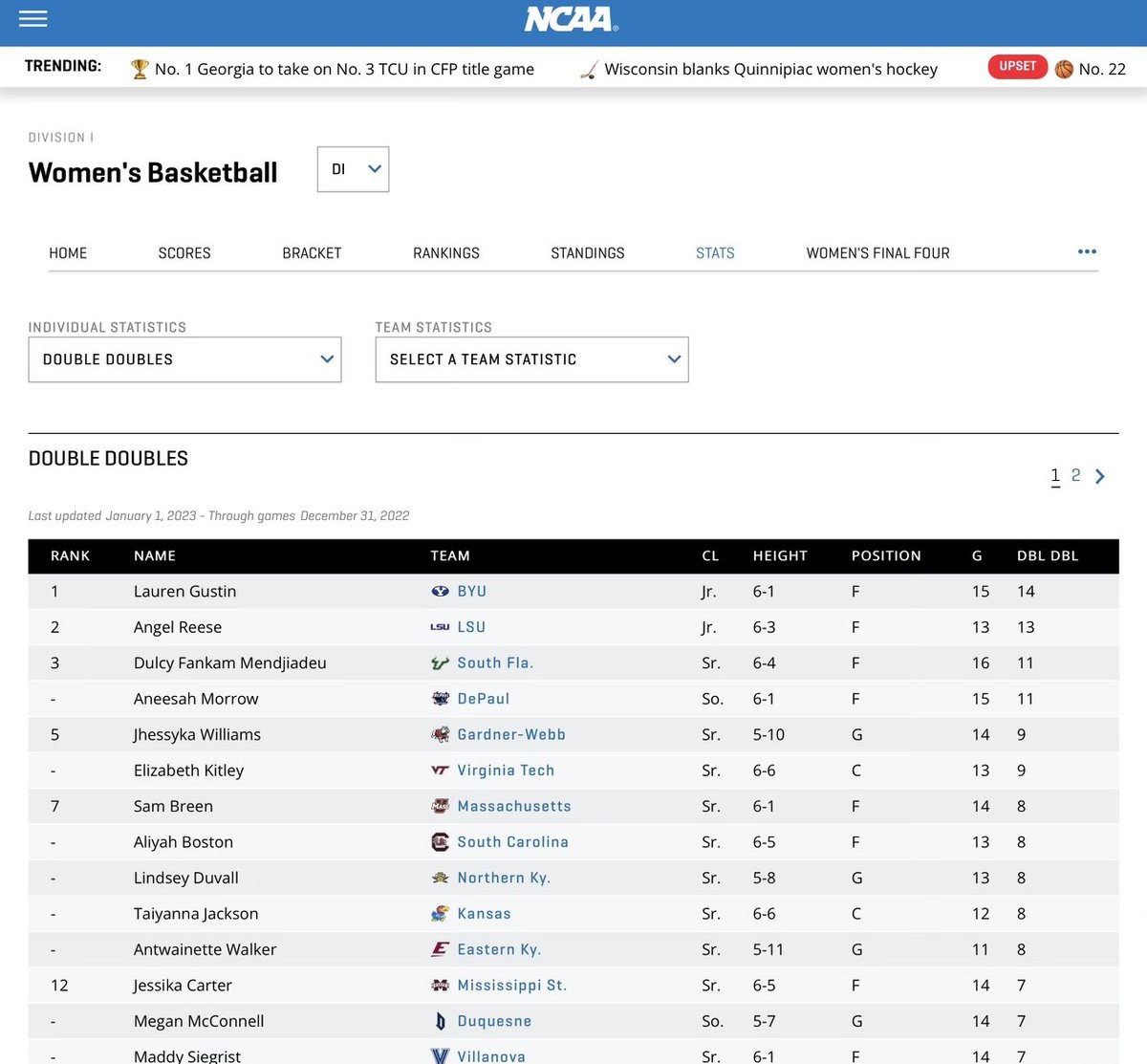Viewport: 1147px width, 1064px height.
Task: Click the hockey stick icon in trending
Action: coord(589,69)
